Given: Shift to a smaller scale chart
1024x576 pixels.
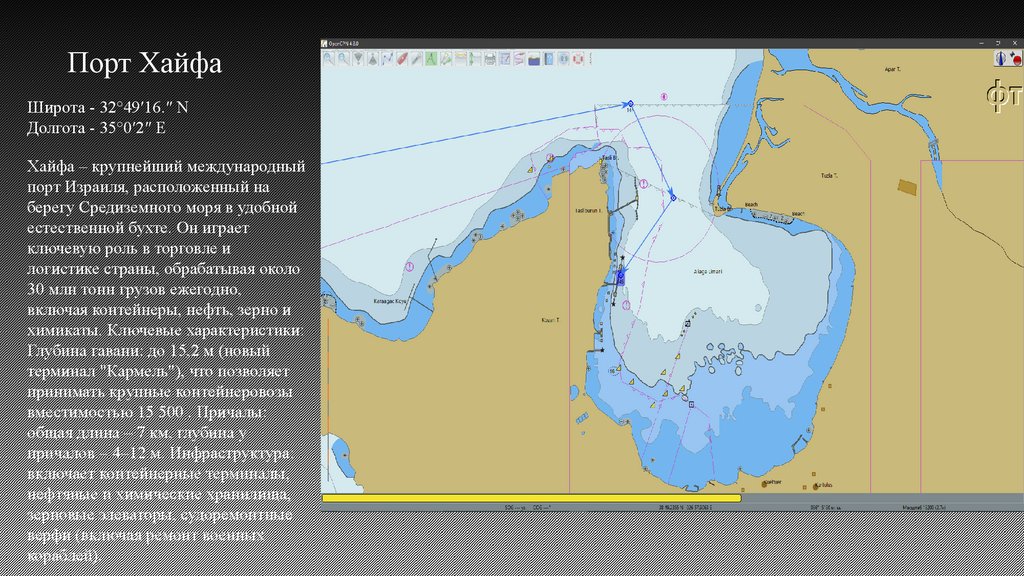Looking at the screenshot, I should click(x=372, y=59).
